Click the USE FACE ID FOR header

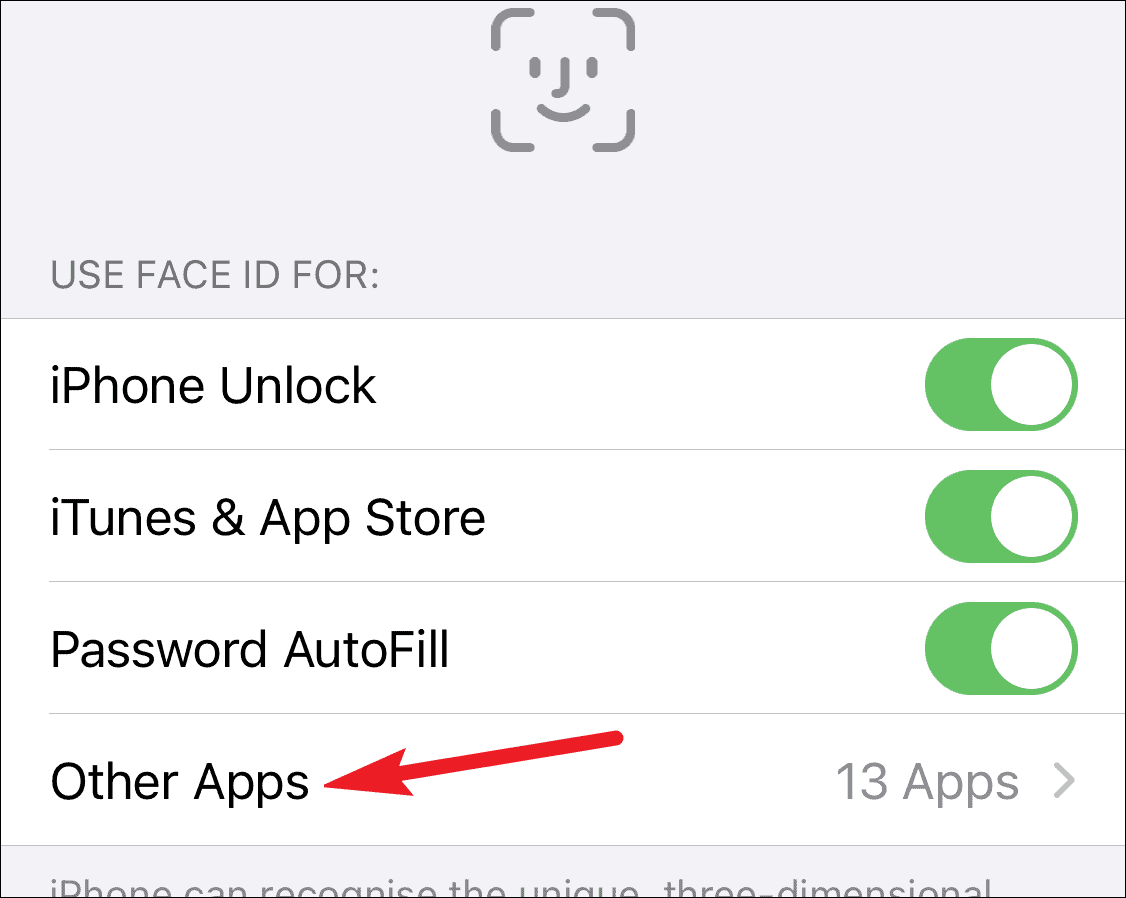pyautogui.click(x=215, y=275)
